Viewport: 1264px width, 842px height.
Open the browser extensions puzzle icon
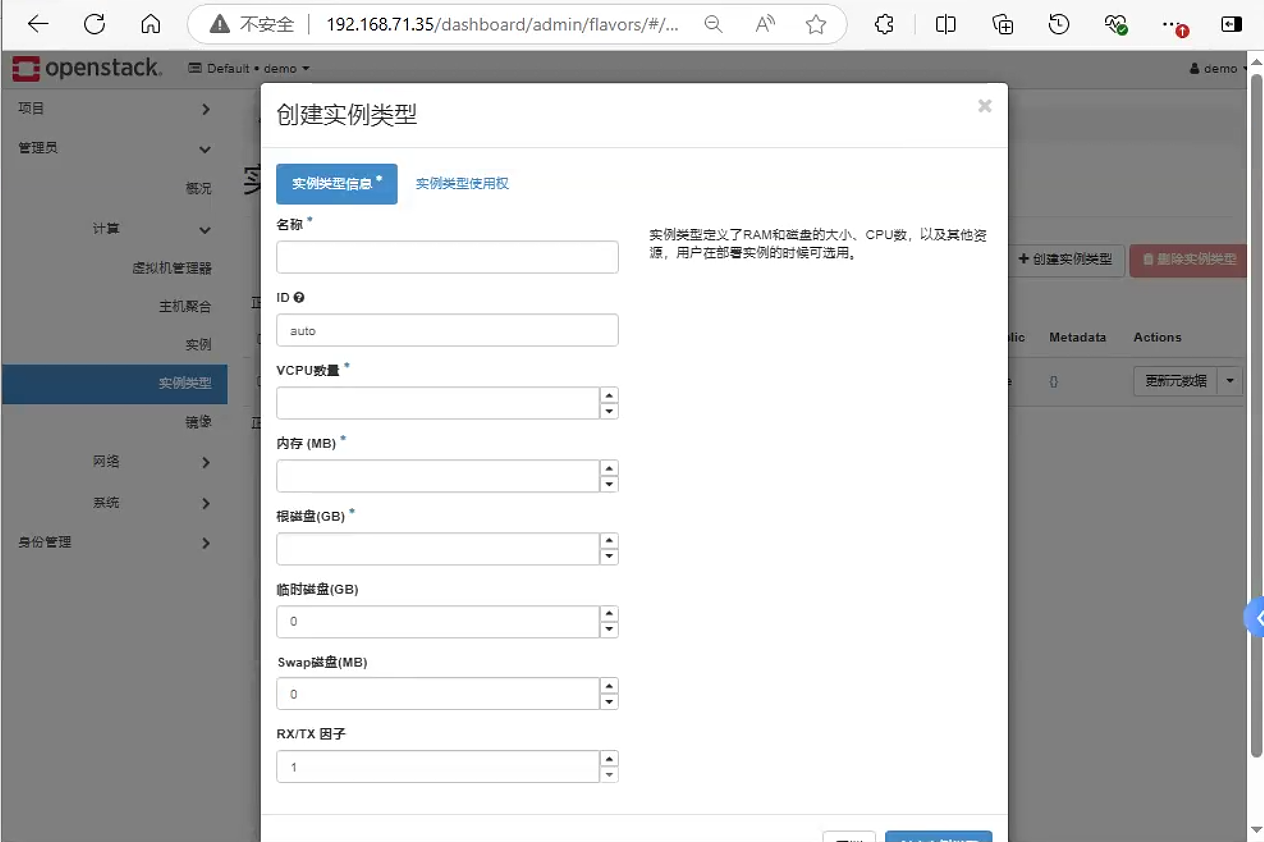point(884,25)
